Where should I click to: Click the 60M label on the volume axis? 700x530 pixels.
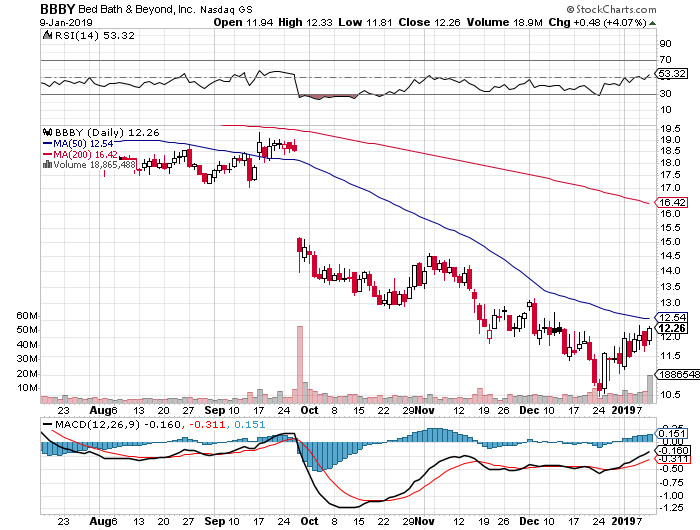(27, 316)
